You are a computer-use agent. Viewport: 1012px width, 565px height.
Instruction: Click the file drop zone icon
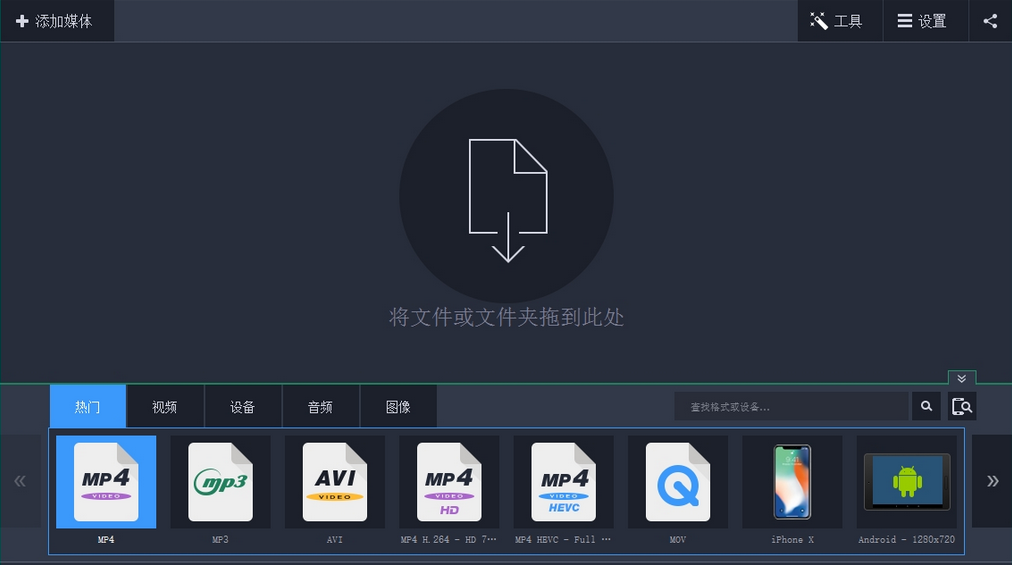[507, 196]
